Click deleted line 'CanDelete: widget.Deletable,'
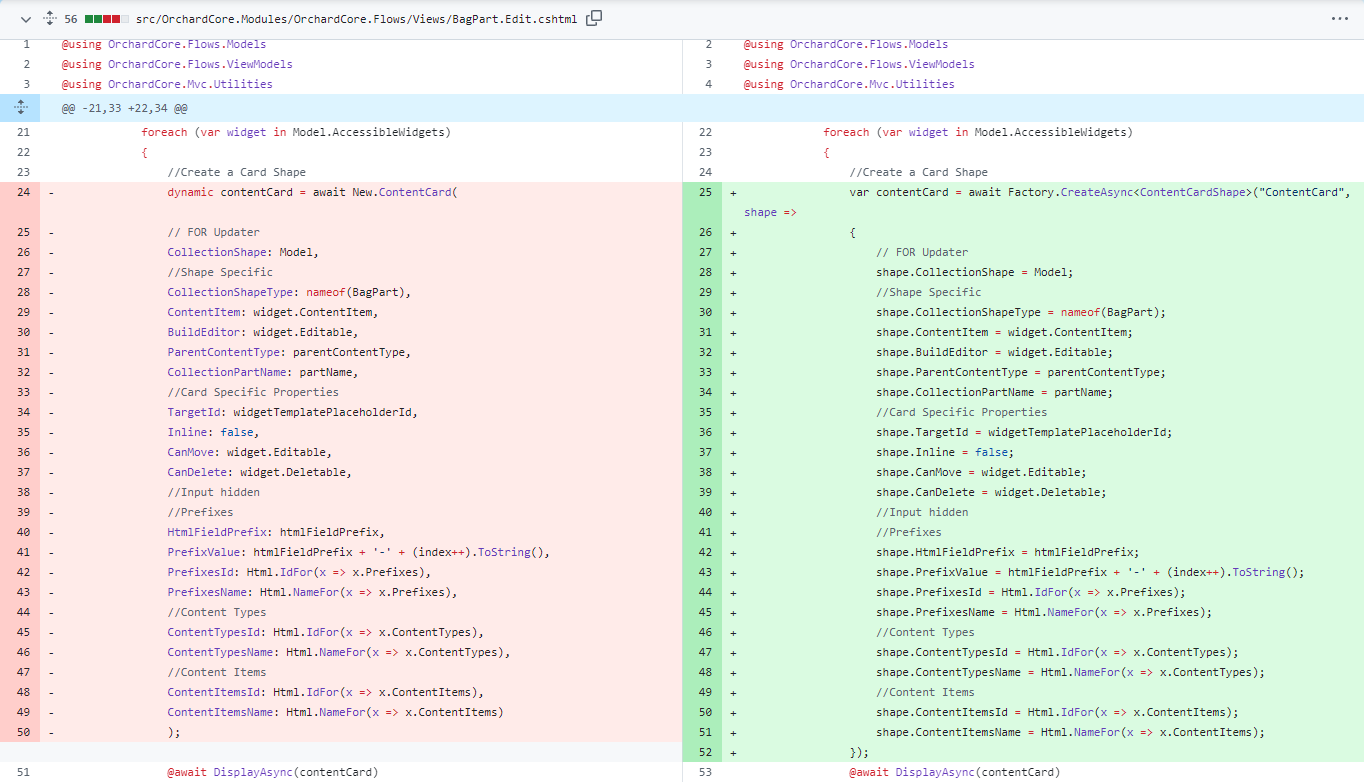This screenshot has width=1364, height=782. point(259,472)
